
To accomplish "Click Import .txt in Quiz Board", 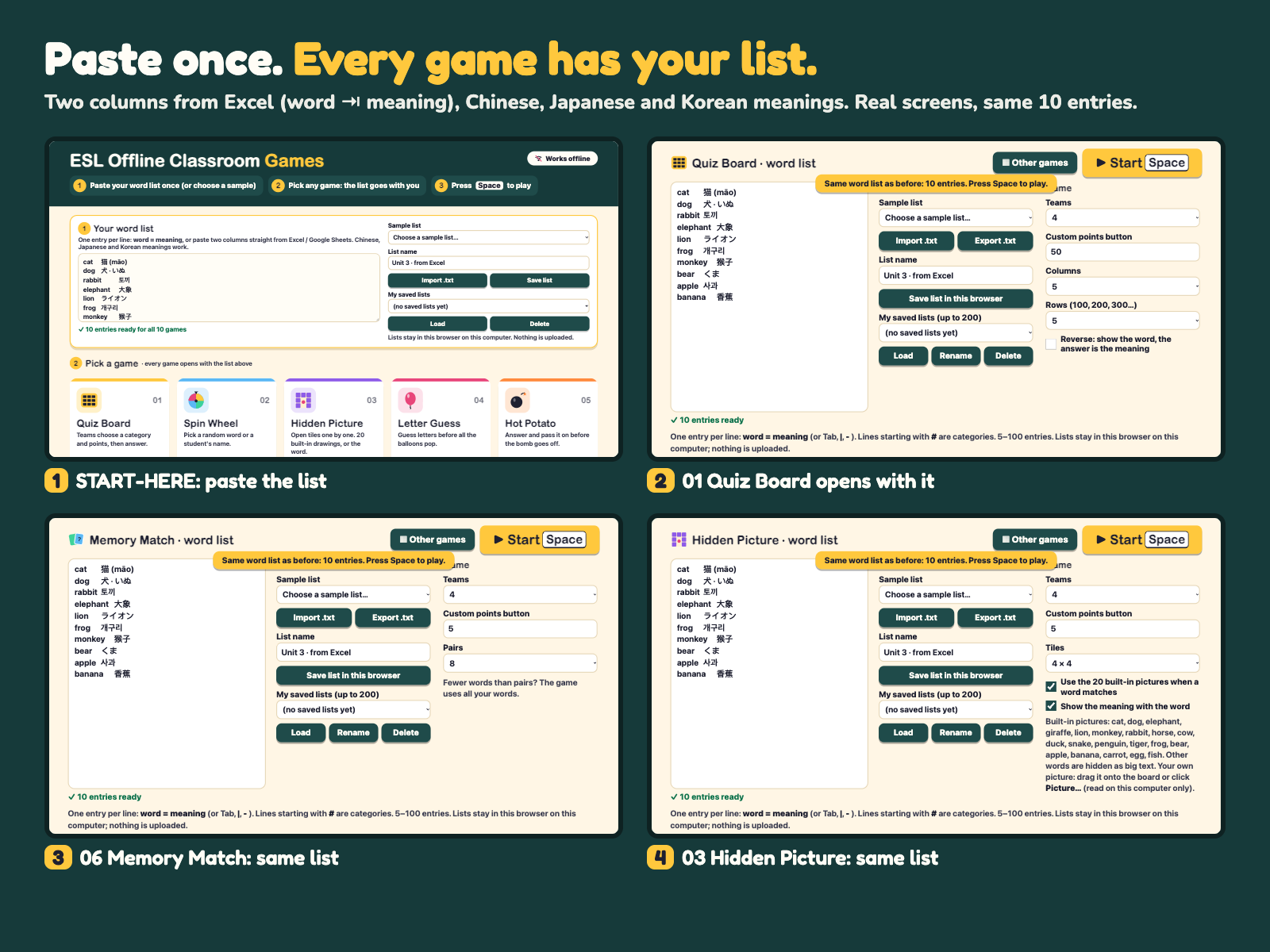I will [x=916, y=240].
